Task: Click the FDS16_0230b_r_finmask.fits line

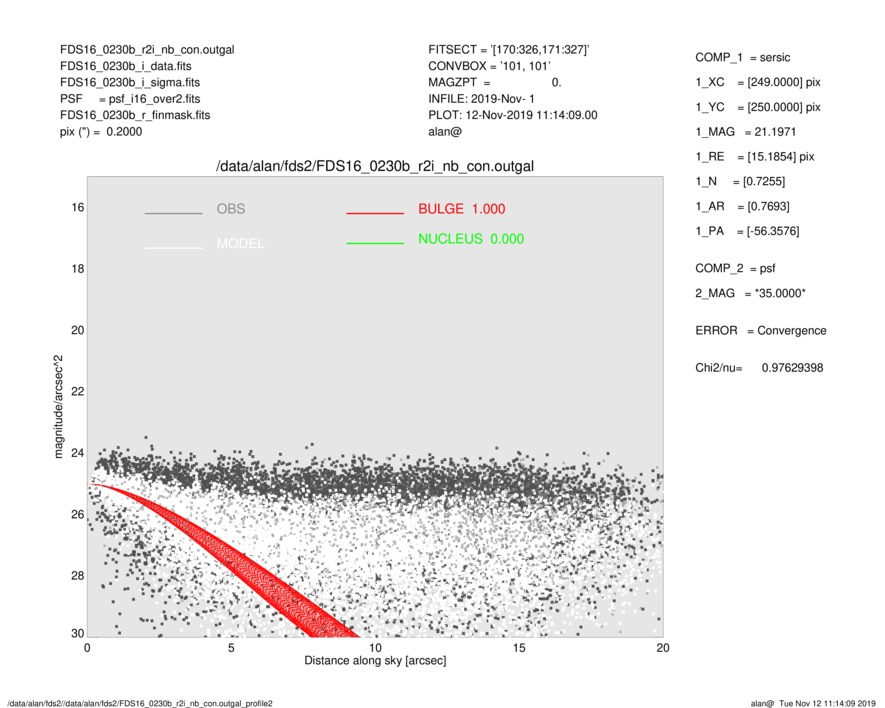Action: coord(135,115)
